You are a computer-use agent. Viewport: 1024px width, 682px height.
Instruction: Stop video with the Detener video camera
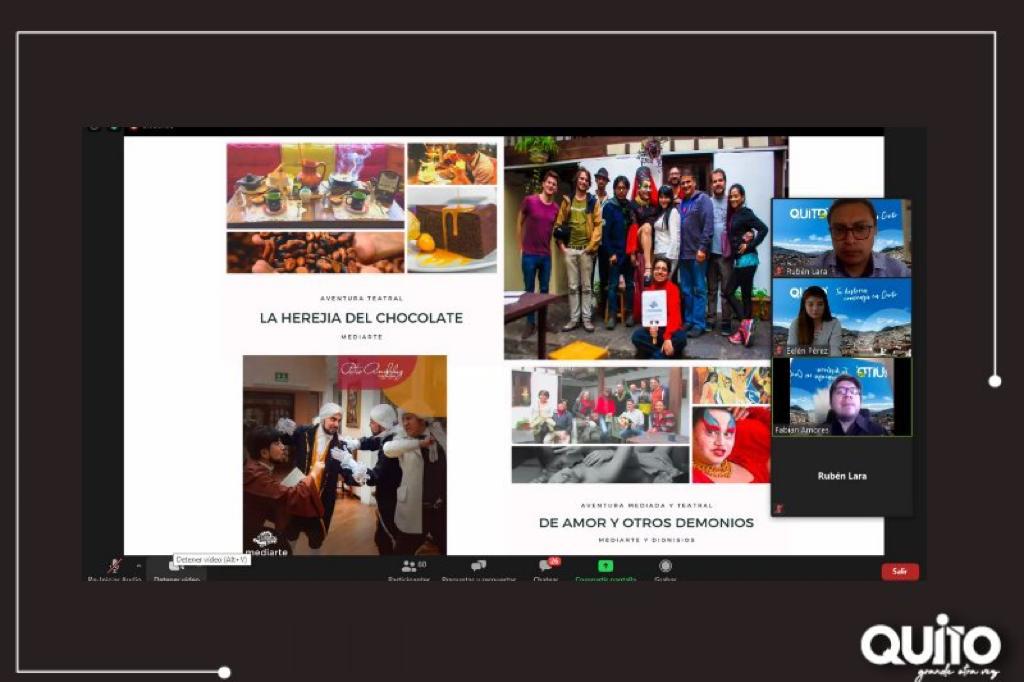(x=176, y=567)
